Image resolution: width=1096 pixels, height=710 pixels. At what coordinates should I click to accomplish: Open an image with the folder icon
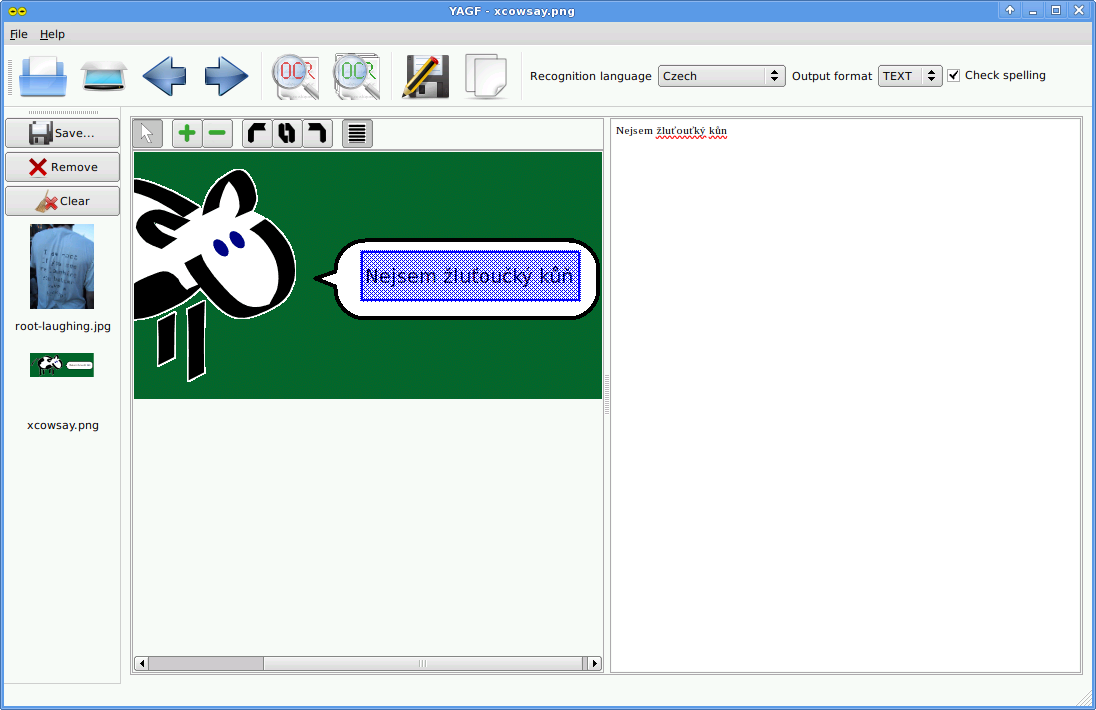pos(43,76)
